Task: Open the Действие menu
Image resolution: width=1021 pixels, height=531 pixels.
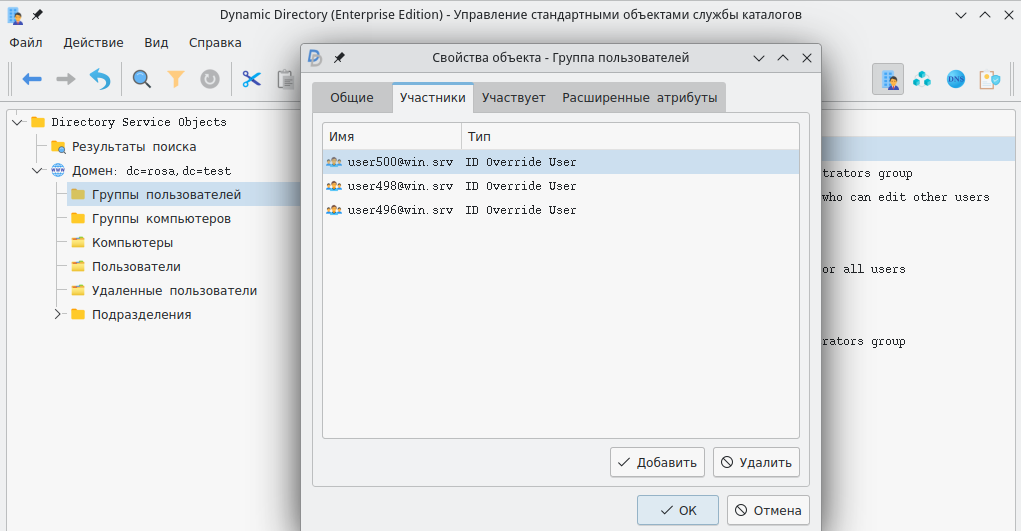Action: pyautogui.click(x=93, y=43)
